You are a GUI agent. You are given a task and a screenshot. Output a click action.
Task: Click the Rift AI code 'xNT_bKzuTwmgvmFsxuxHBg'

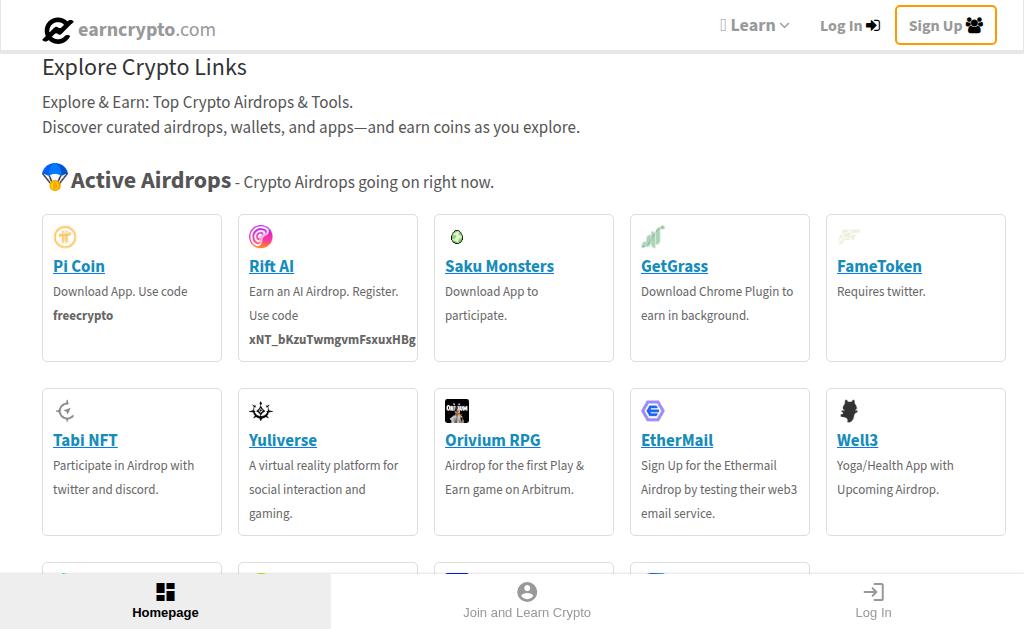[x=332, y=340]
